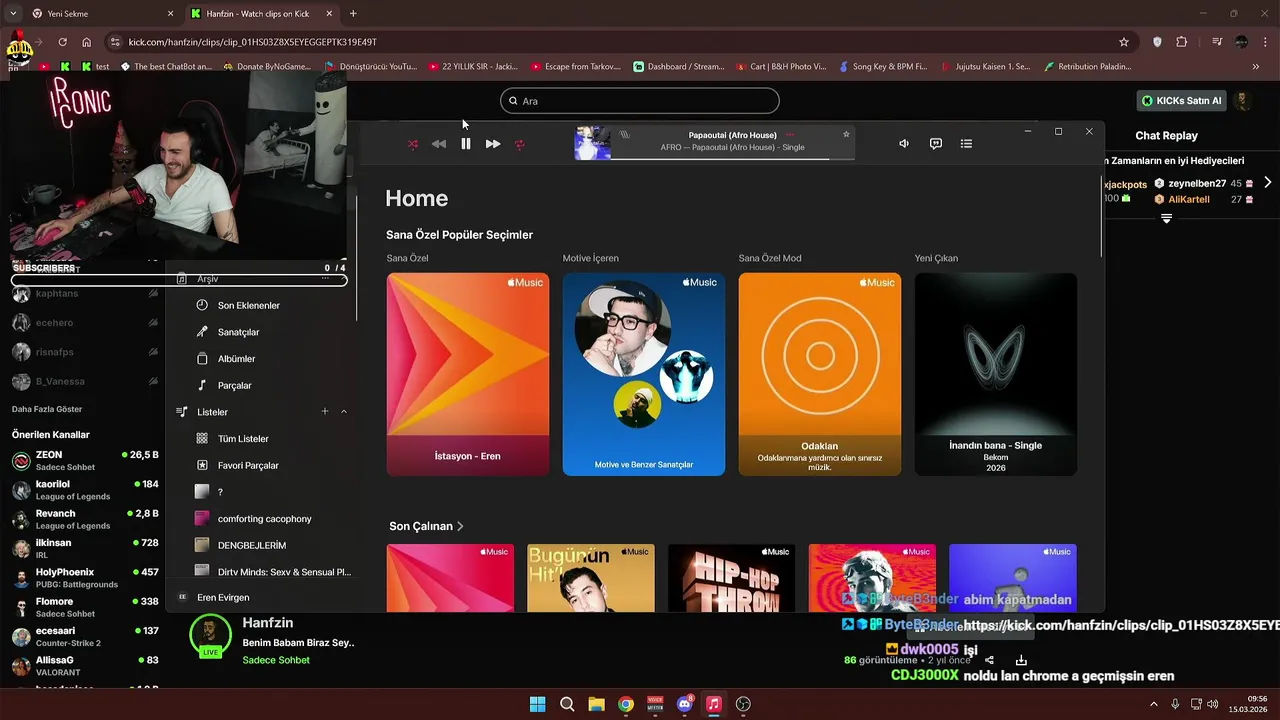Open Motive ve Benzer Sanatçılar card

click(x=644, y=374)
